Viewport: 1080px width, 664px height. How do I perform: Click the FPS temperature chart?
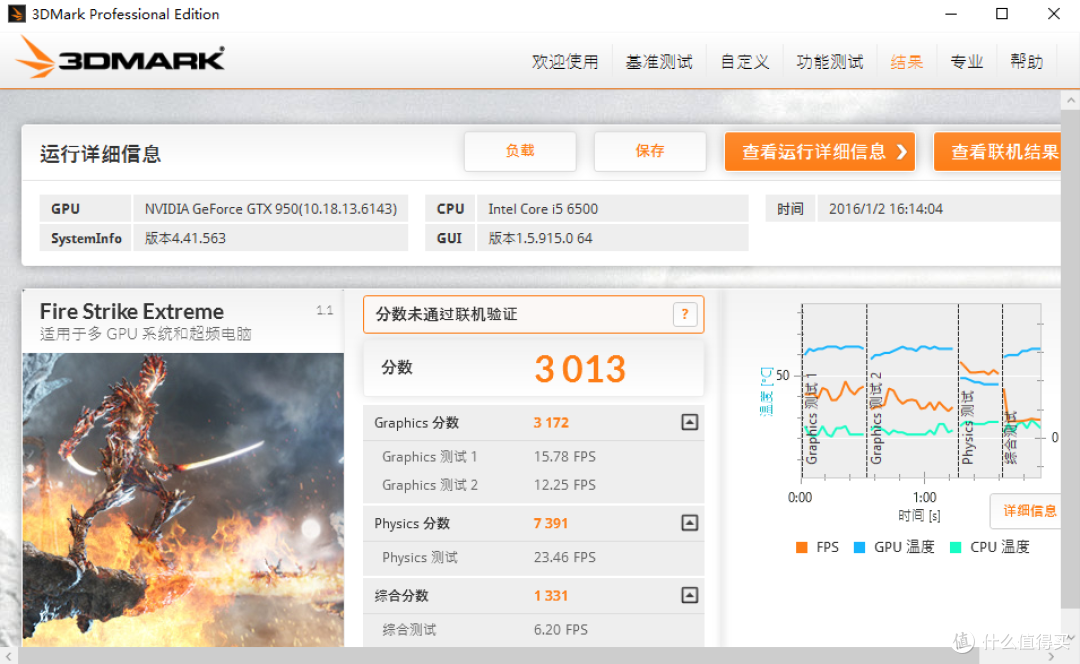(x=921, y=391)
